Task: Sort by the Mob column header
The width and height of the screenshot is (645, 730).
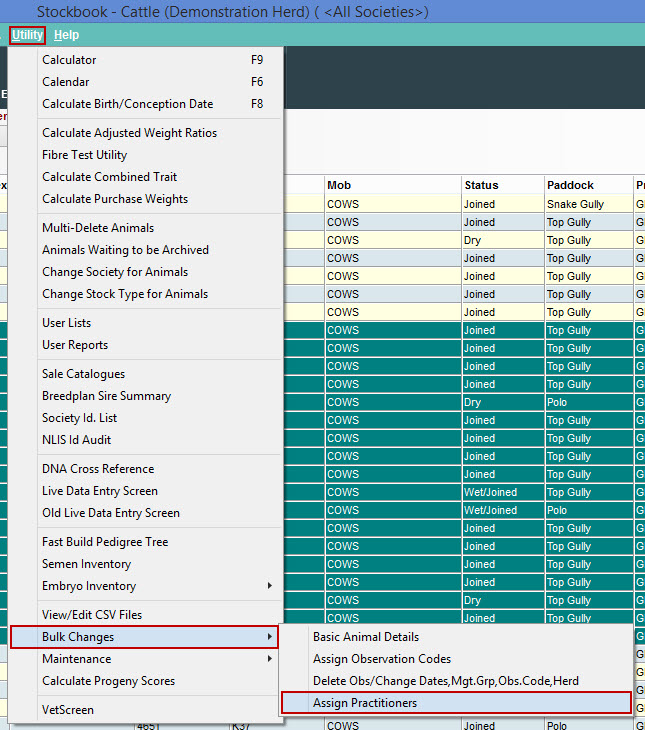Action: click(x=393, y=185)
